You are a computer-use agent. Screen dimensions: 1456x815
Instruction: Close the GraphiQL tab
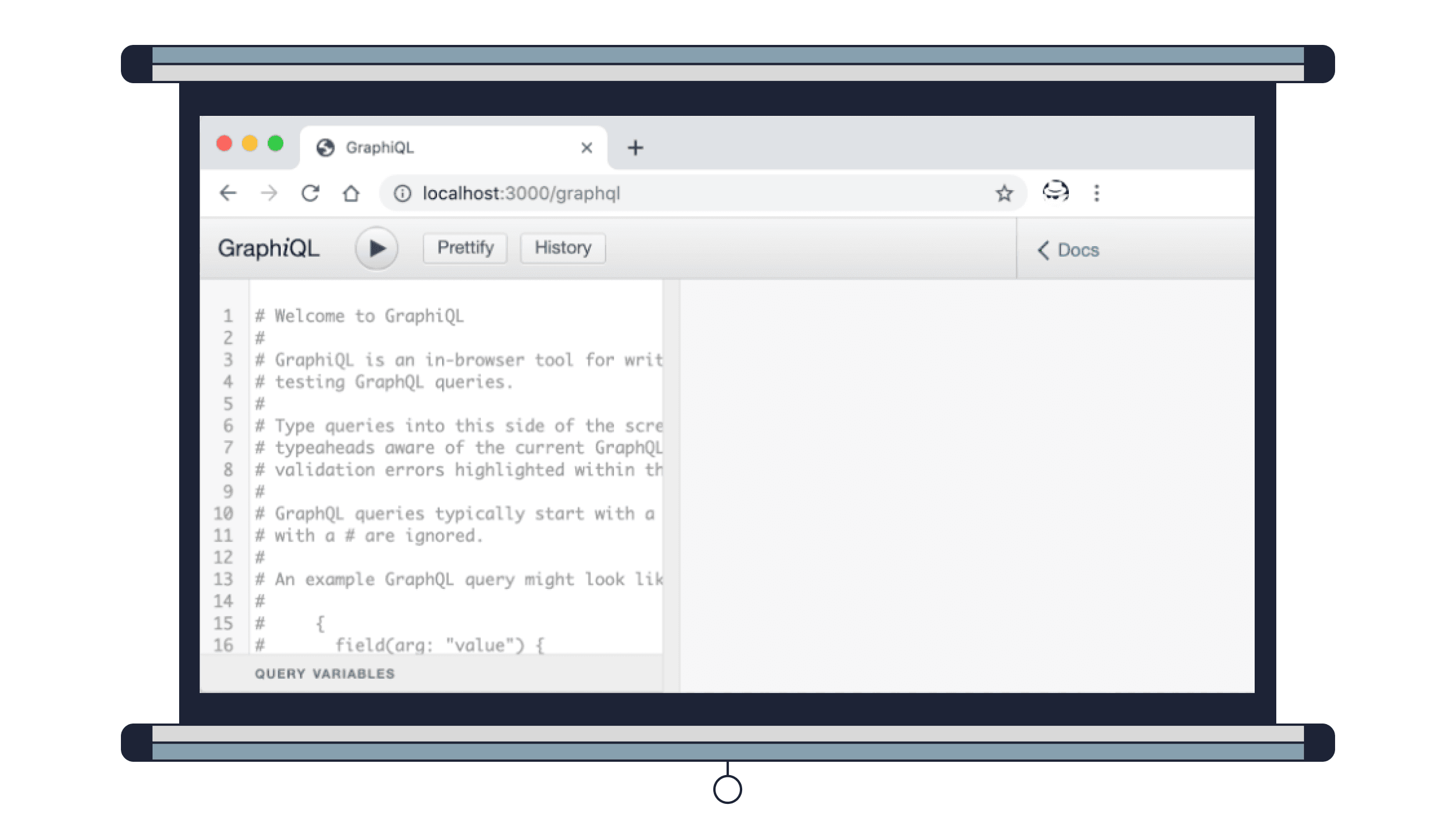(x=587, y=148)
